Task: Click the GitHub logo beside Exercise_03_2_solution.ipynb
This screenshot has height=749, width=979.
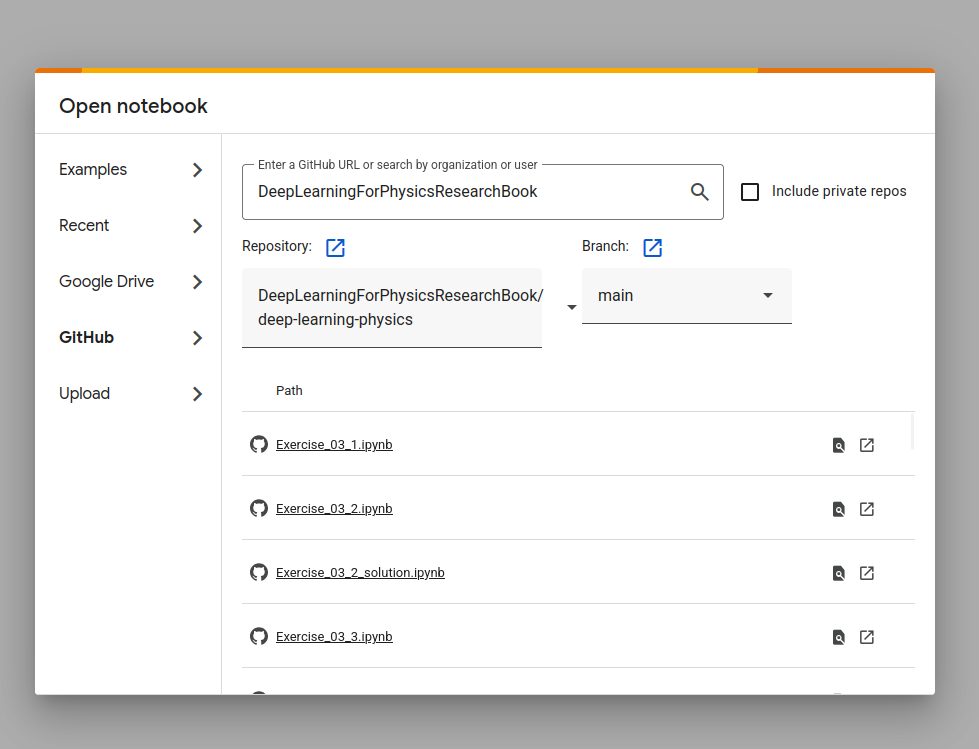Action: coord(258,572)
